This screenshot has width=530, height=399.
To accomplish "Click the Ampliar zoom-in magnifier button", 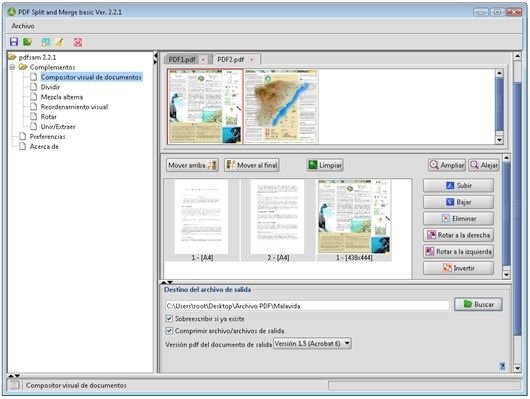I will pos(447,165).
